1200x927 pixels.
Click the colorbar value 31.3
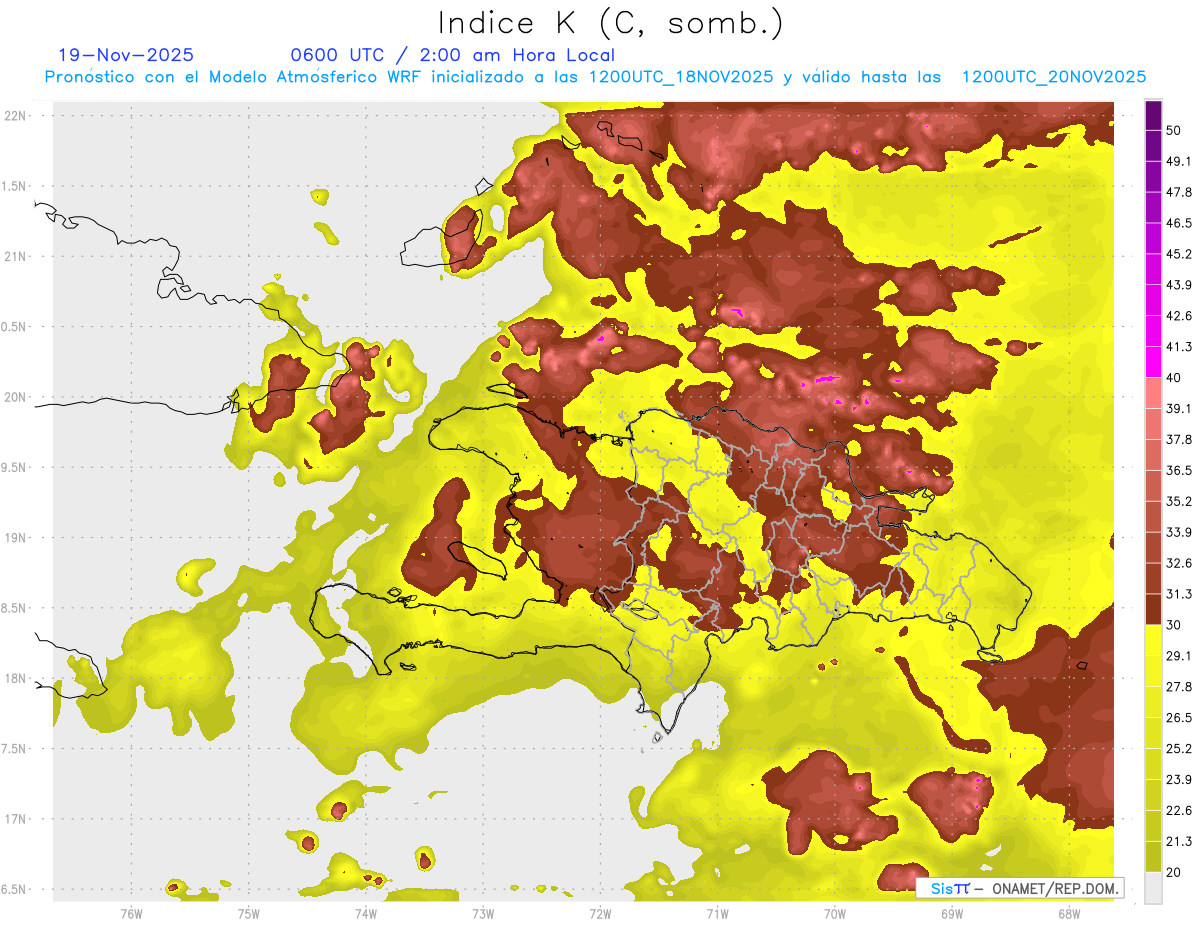tap(1179, 594)
